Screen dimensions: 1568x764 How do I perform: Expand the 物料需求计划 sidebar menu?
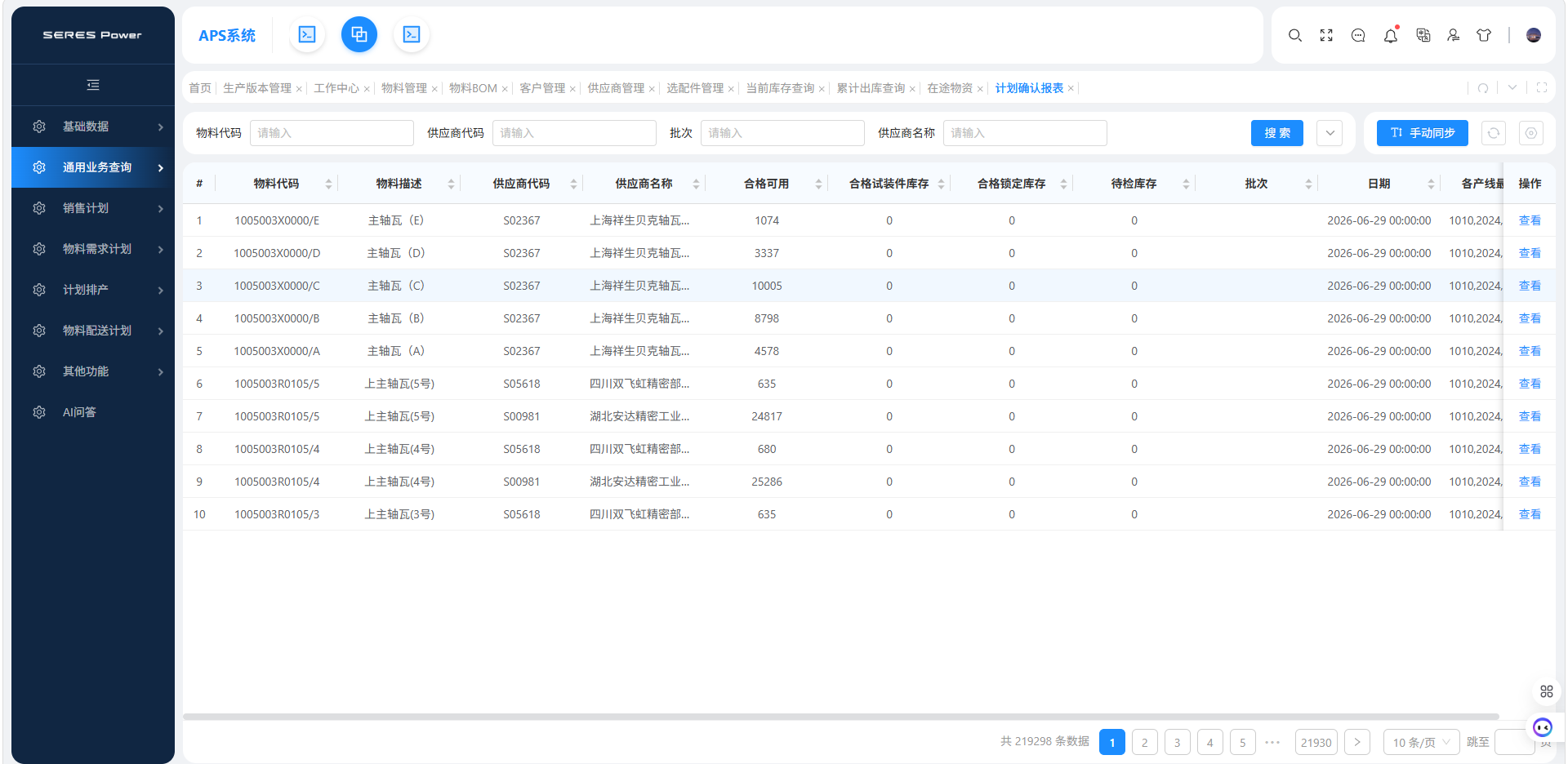[93, 249]
